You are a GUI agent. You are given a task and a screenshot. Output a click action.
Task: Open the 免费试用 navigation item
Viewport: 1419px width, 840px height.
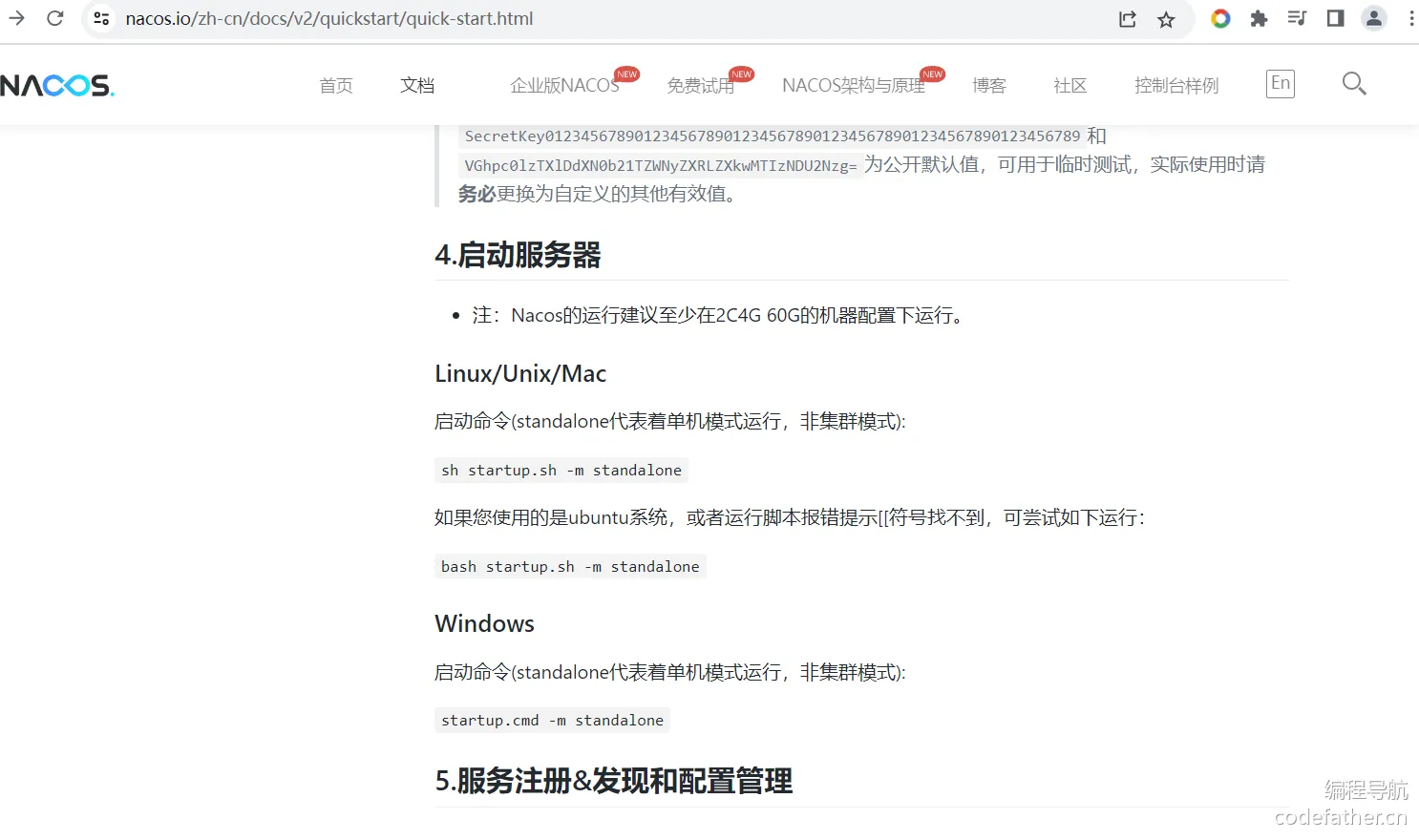[701, 86]
